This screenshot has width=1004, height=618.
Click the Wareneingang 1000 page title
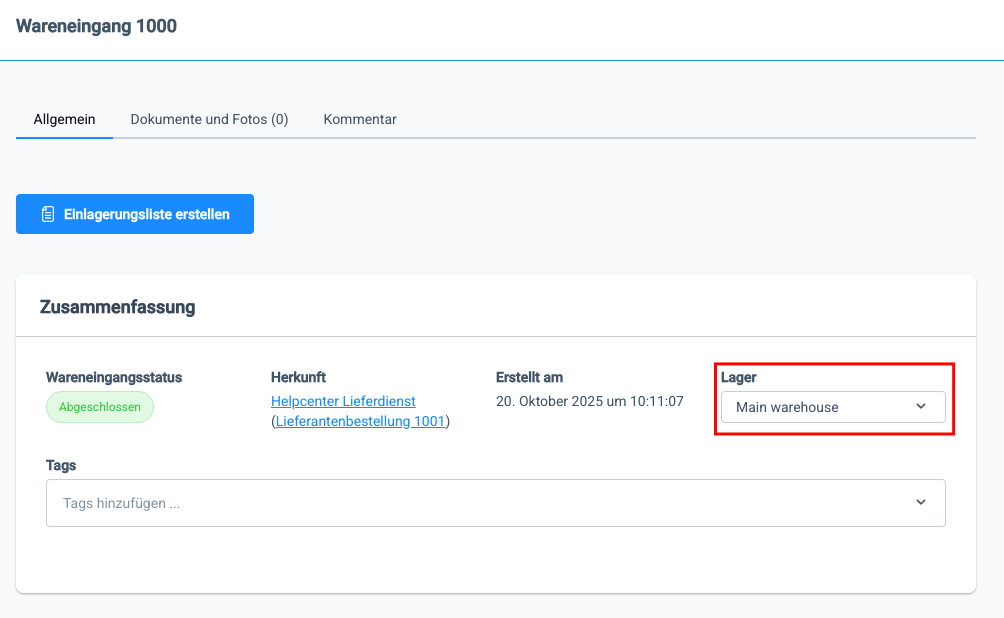coord(96,26)
